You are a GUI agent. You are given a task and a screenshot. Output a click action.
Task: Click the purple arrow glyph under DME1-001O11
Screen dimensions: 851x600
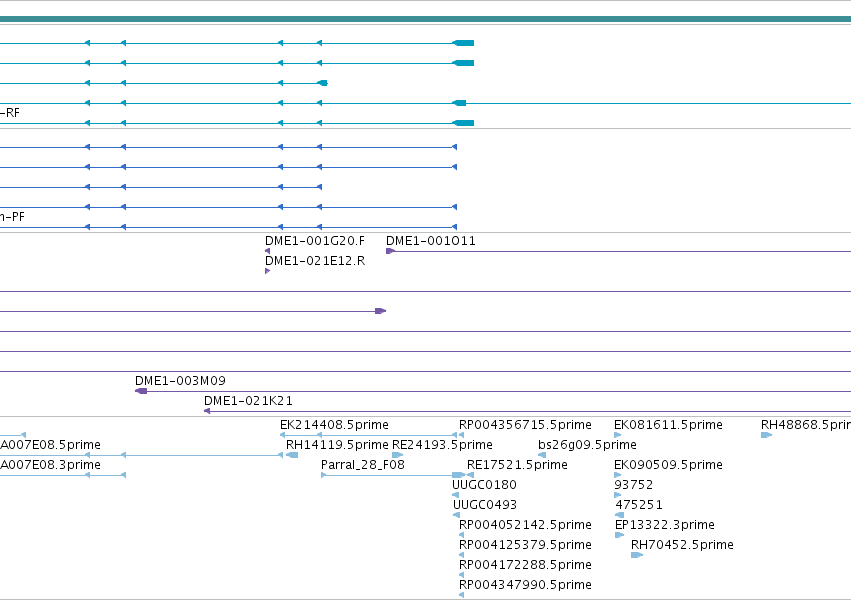point(390,251)
